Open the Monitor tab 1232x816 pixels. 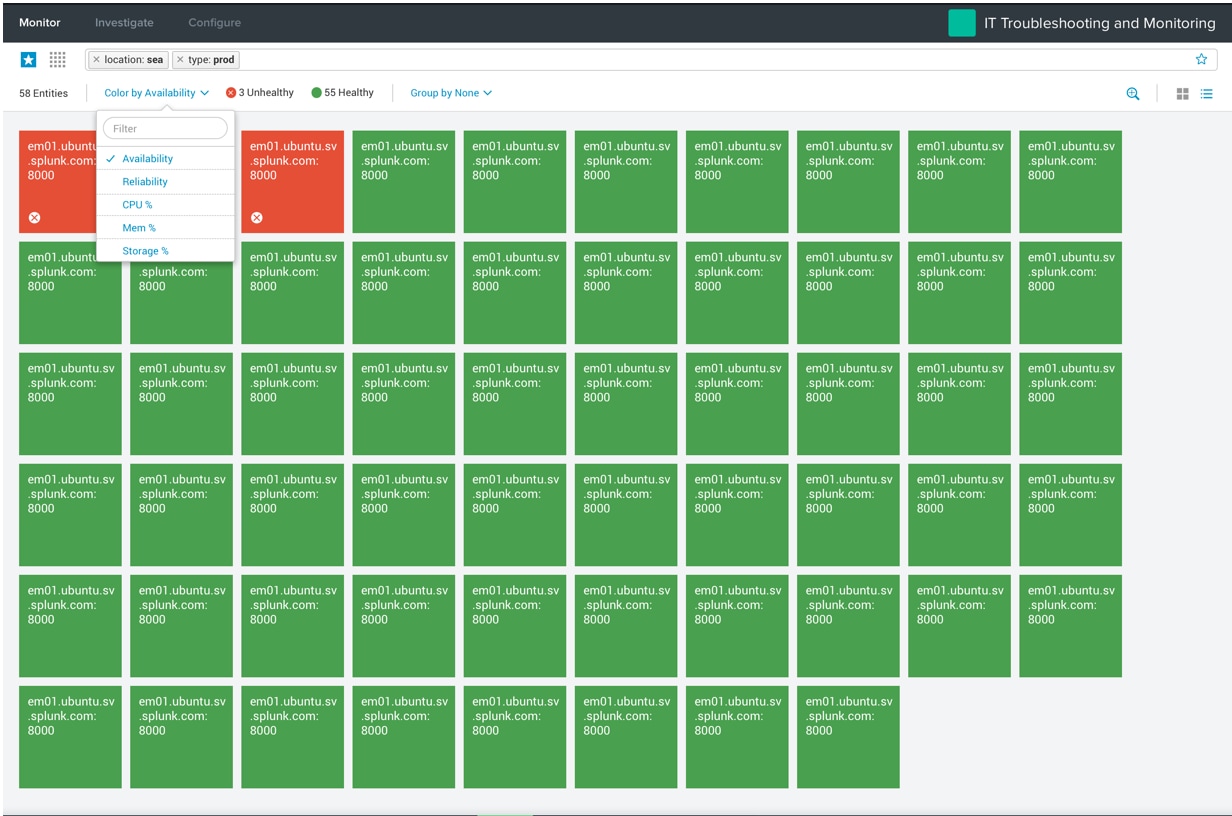40,22
